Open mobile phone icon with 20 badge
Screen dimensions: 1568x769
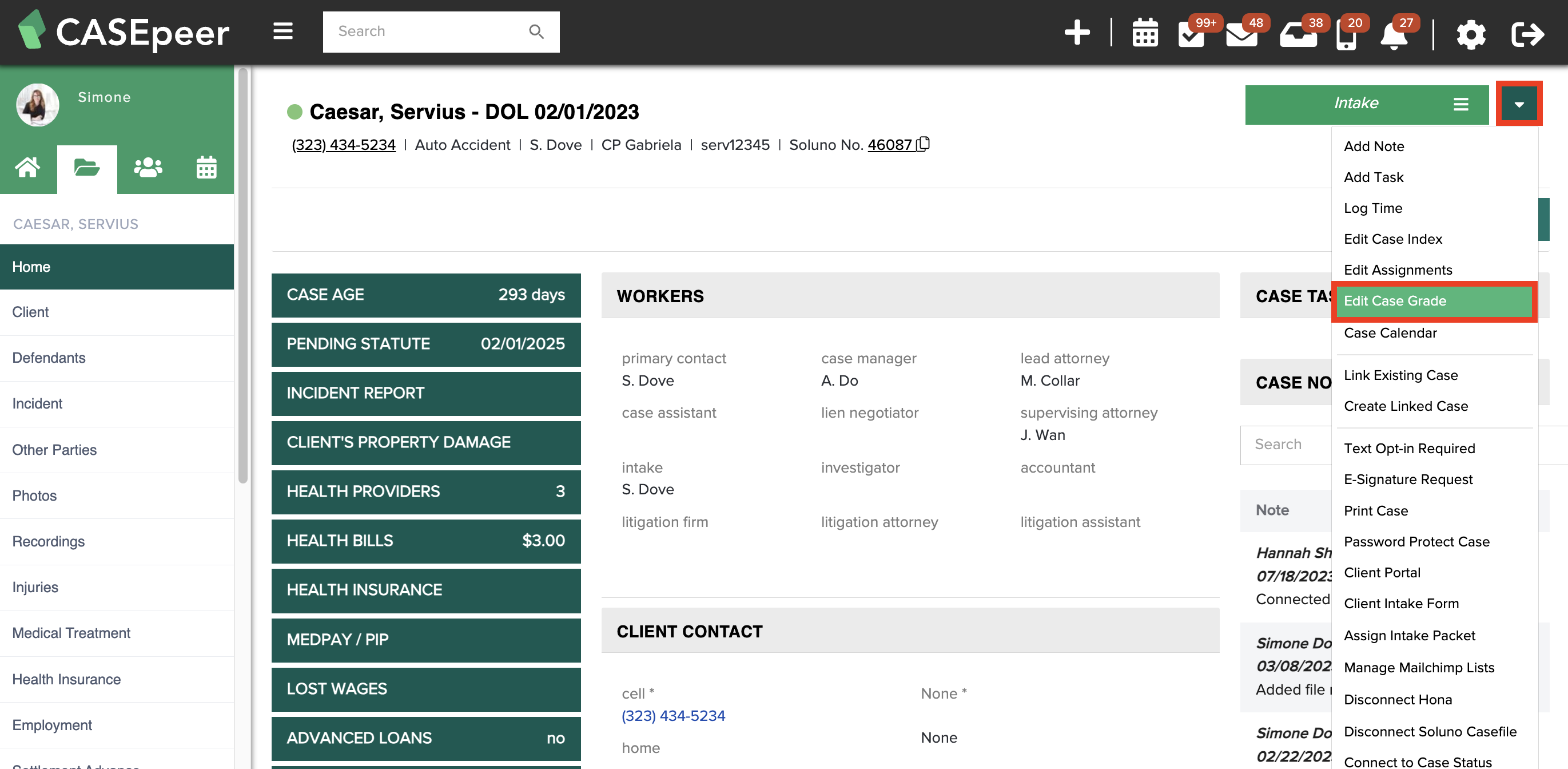coord(1346,35)
